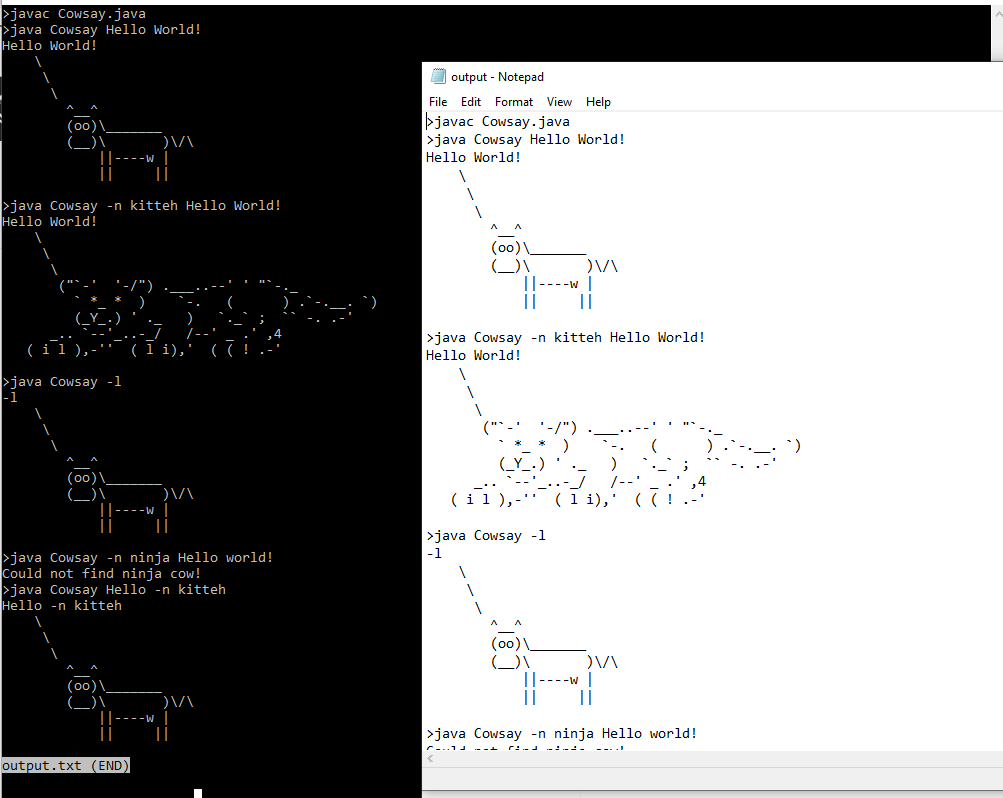Click the 'java Cowsay Hello -n kitteh' terminal line
The height and width of the screenshot is (798, 1003).
coord(114,590)
